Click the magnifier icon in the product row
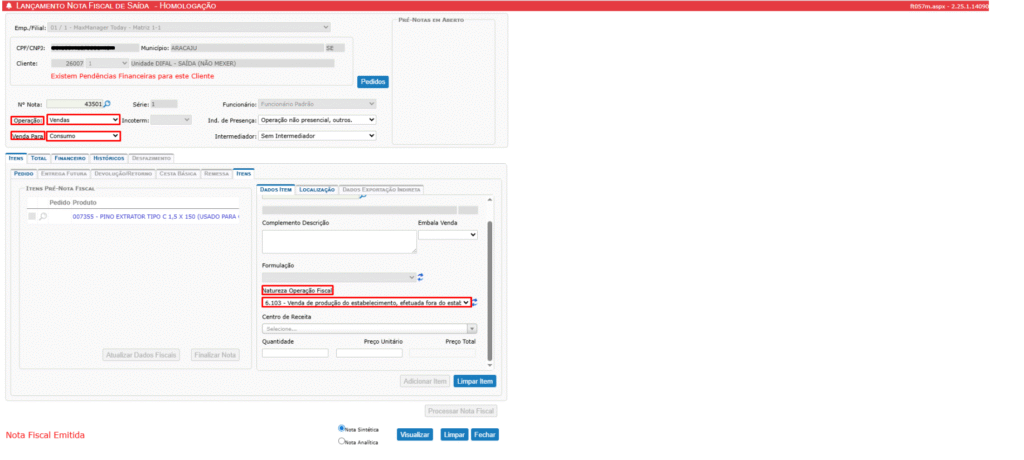Image resolution: width=1024 pixels, height=460 pixels. click(x=43, y=216)
